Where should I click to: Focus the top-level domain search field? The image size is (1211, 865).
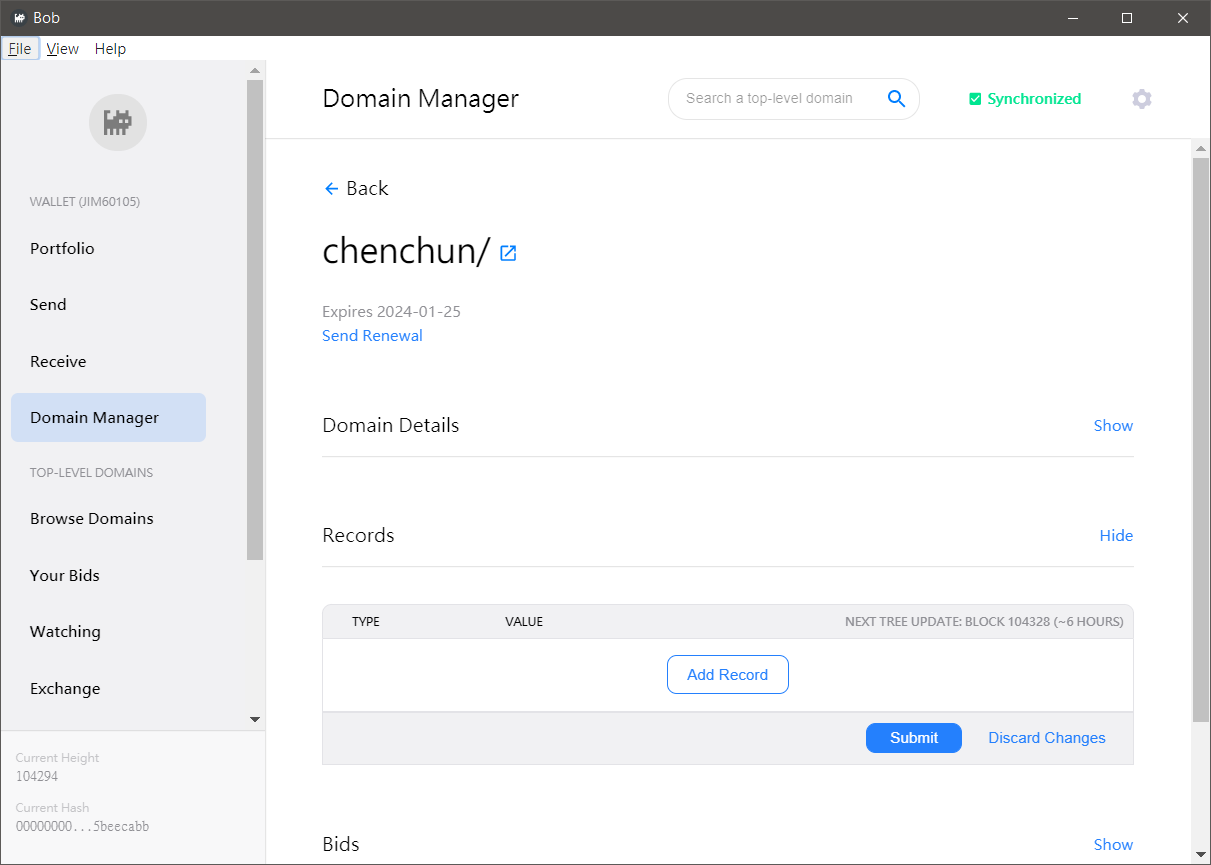click(770, 99)
